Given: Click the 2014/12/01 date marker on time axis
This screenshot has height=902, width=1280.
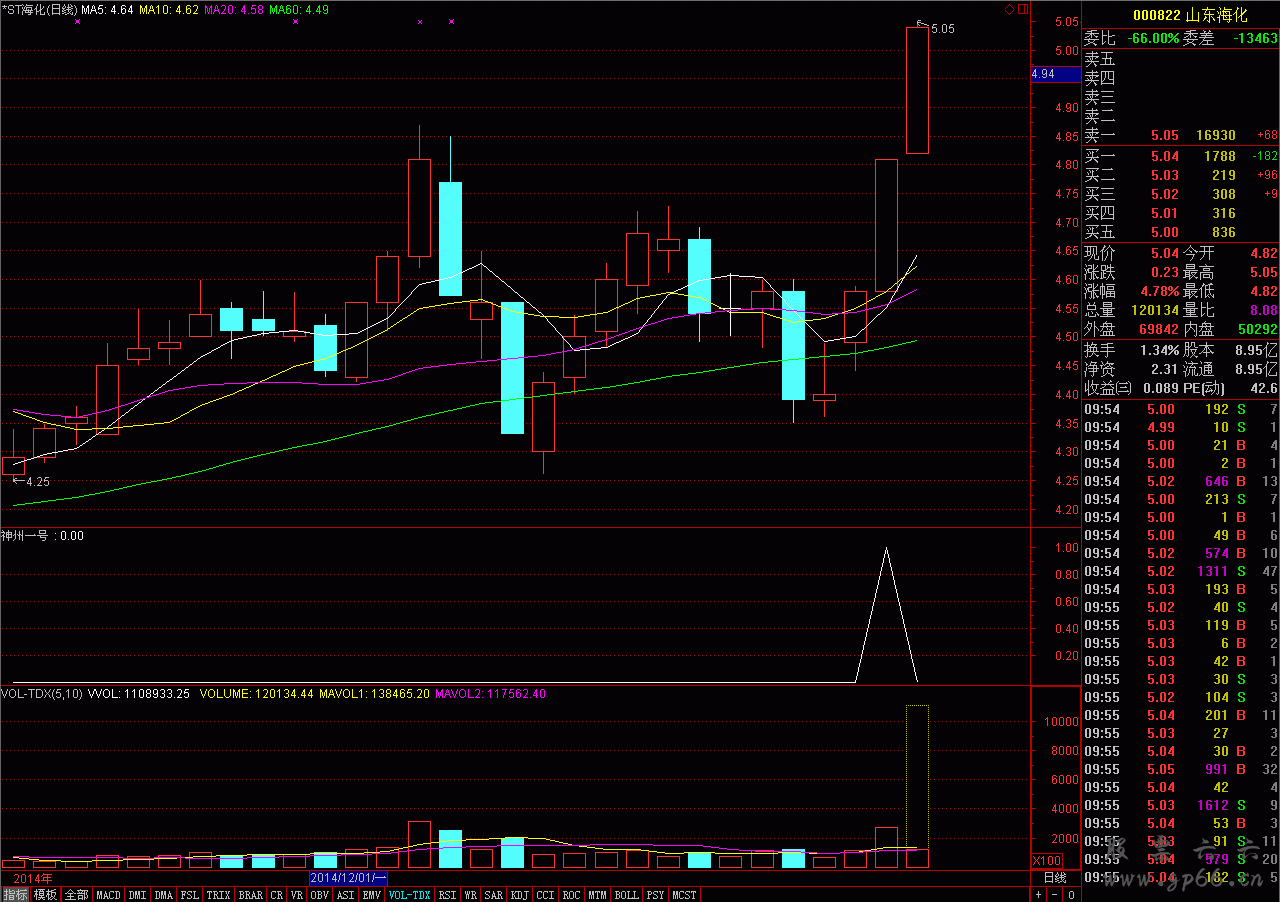Looking at the screenshot, I should point(347,877).
